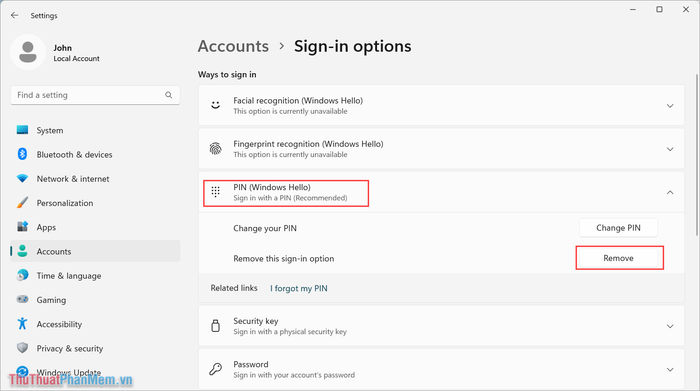Image resolution: width=700 pixels, height=391 pixels.
Task: Click the Gaming controller icon
Action: pos(22,299)
